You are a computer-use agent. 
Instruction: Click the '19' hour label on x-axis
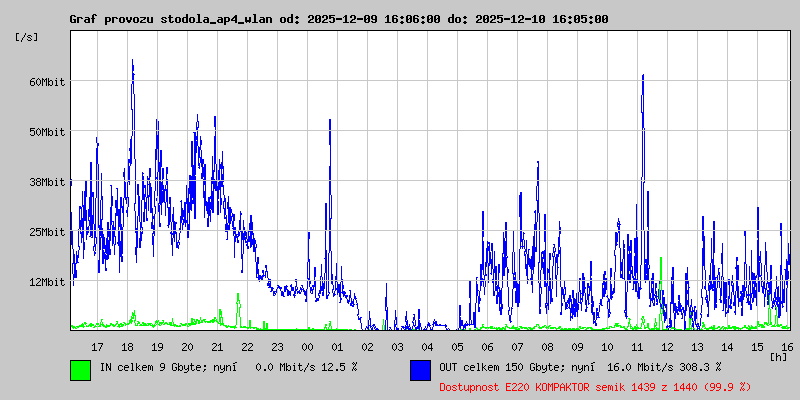157,347
